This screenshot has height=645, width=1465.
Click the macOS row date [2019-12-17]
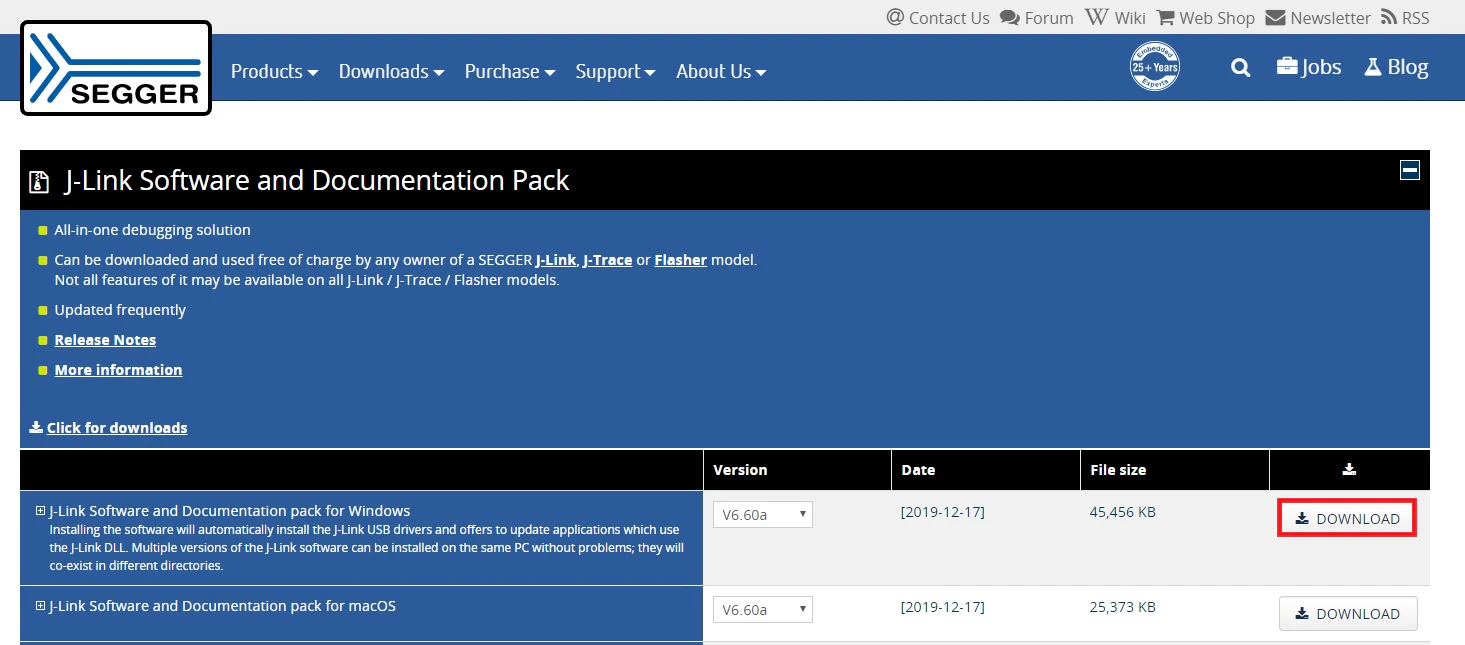[x=943, y=607]
